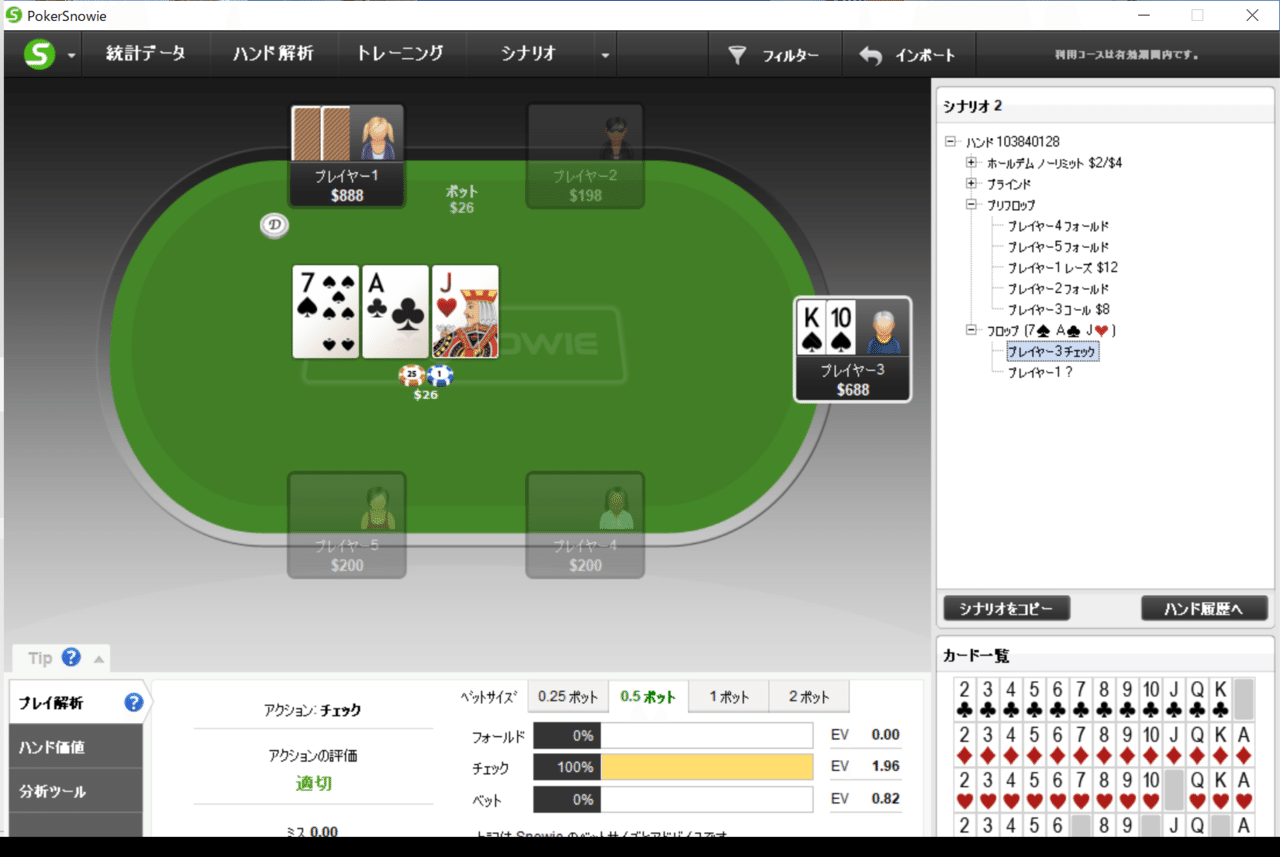
Task: Select the プレイヤー1 レーズ $12 tree entry
Action: coord(1062,268)
